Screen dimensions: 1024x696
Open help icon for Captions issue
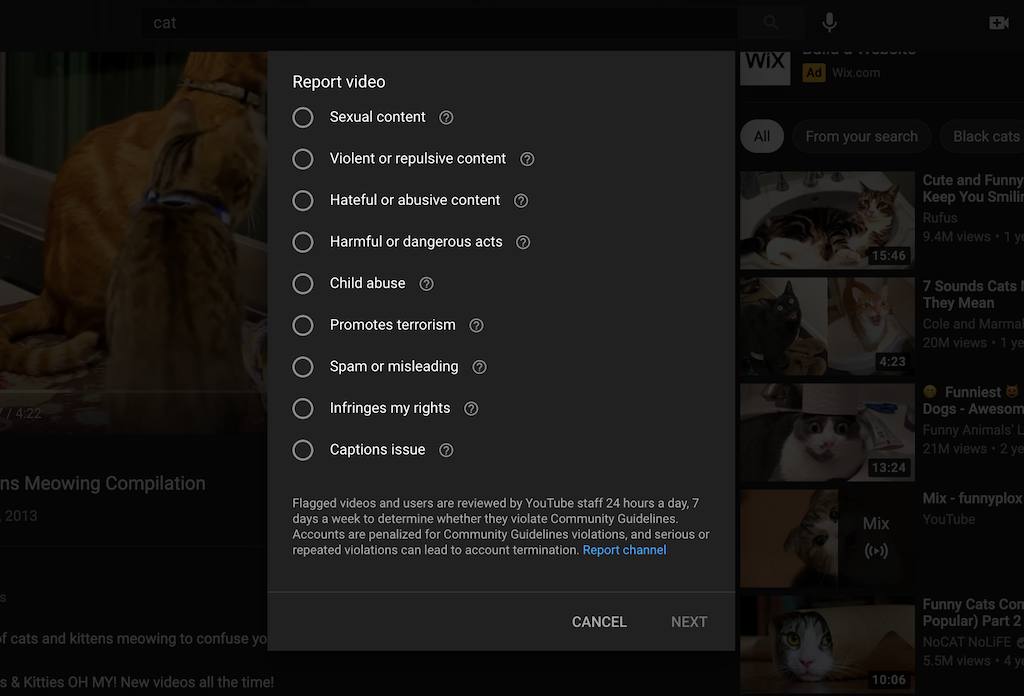click(x=446, y=450)
